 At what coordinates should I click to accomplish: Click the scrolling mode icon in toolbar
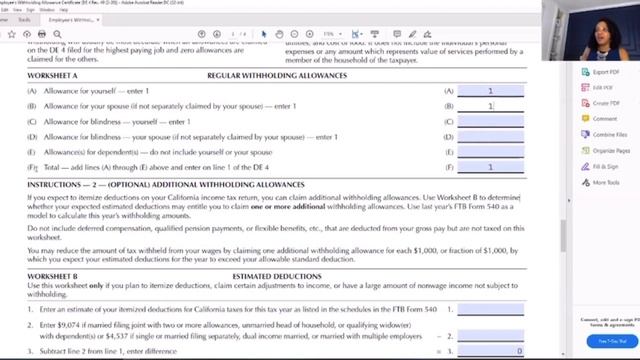[375, 34]
